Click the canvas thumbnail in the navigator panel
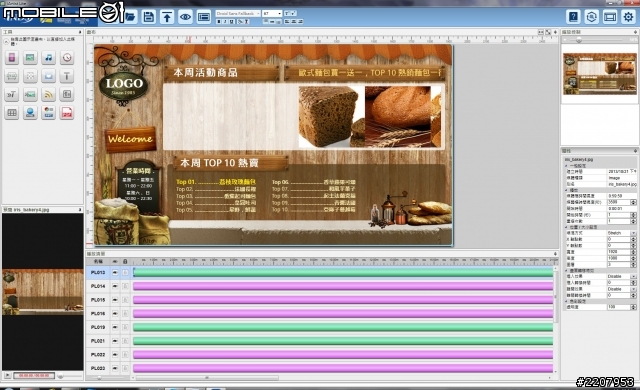640x390 pixels. coord(600,73)
